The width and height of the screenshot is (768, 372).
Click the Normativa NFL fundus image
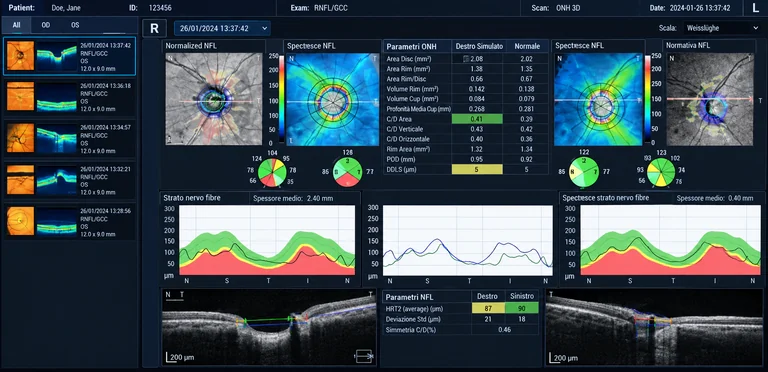click(x=710, y=99)
